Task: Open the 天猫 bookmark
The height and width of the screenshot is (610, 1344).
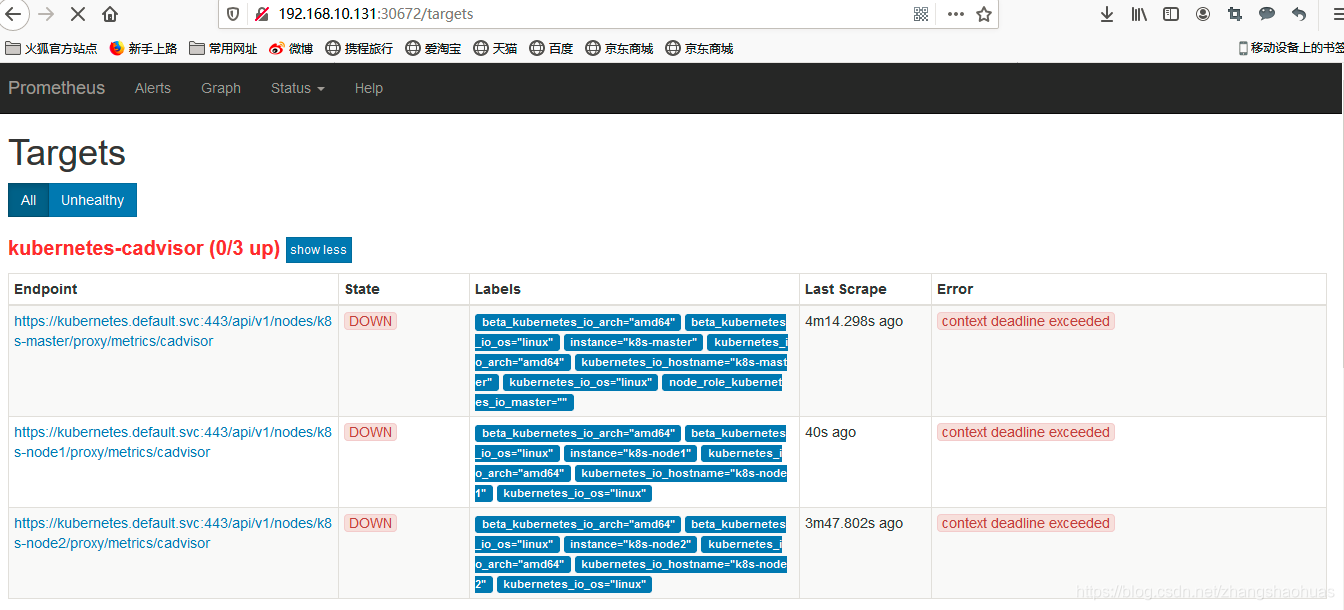Action: (x=495, y=48)
